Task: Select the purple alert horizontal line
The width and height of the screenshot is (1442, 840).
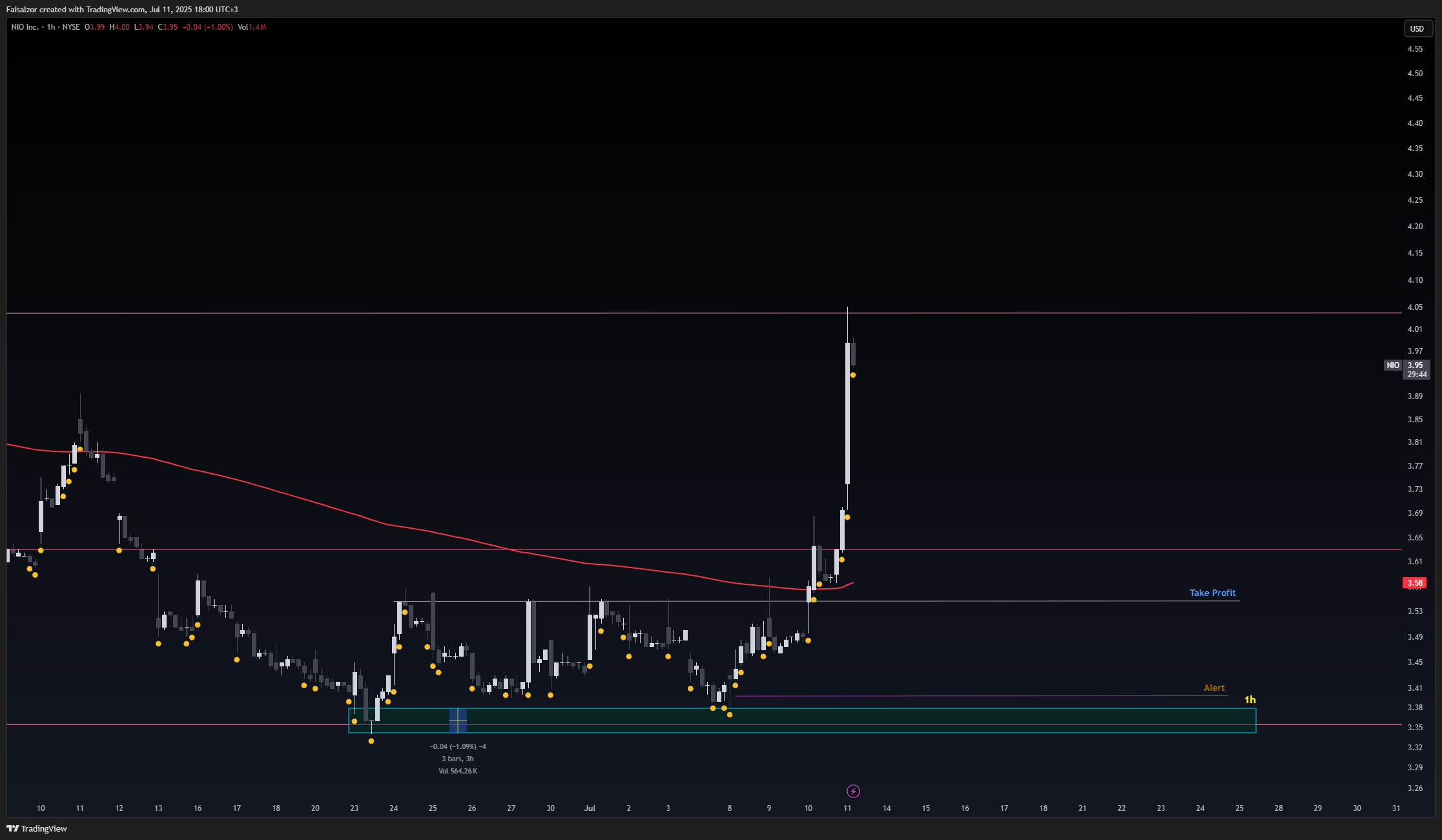Action: 981,696
